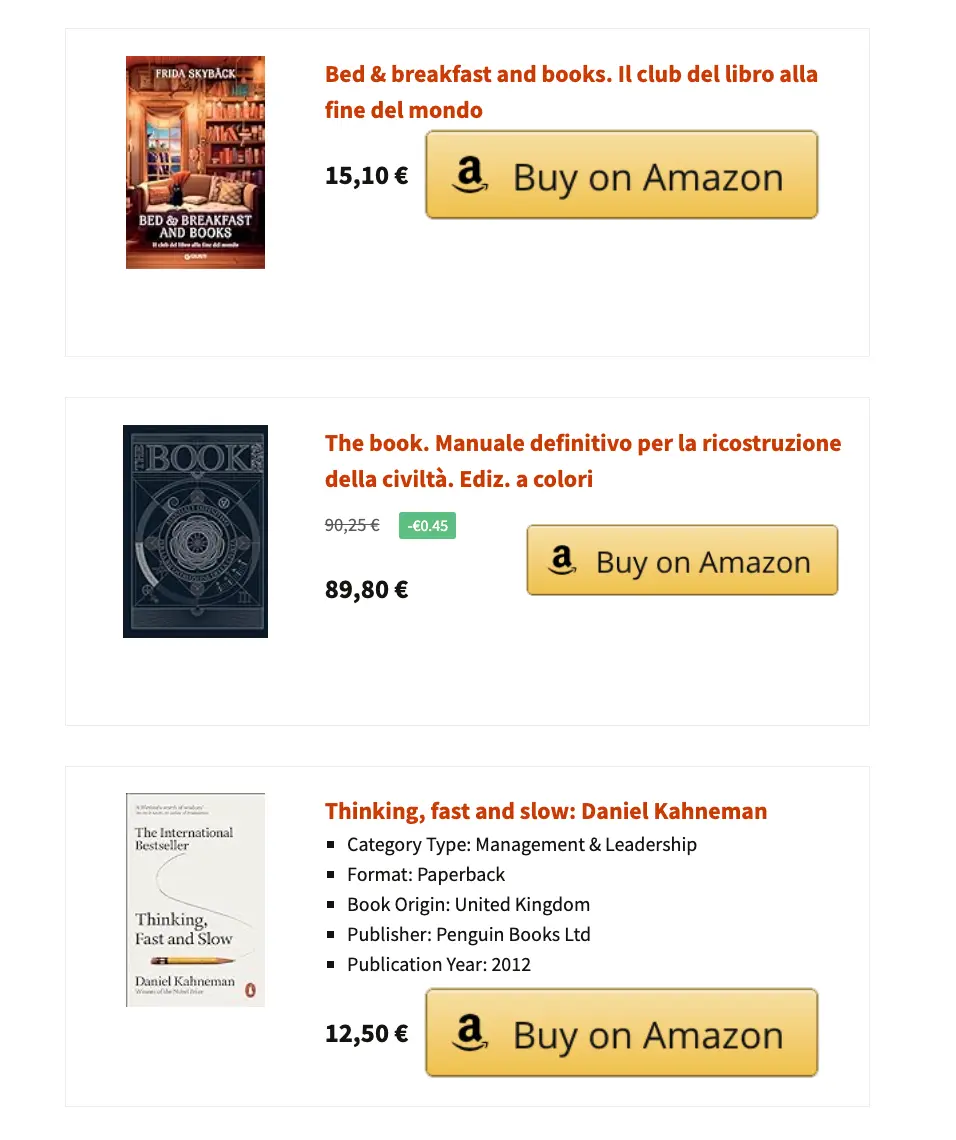Open The Book dark cover thumbnail
This screenshot has width=956, height=1140.
click(x=195, y=531)
